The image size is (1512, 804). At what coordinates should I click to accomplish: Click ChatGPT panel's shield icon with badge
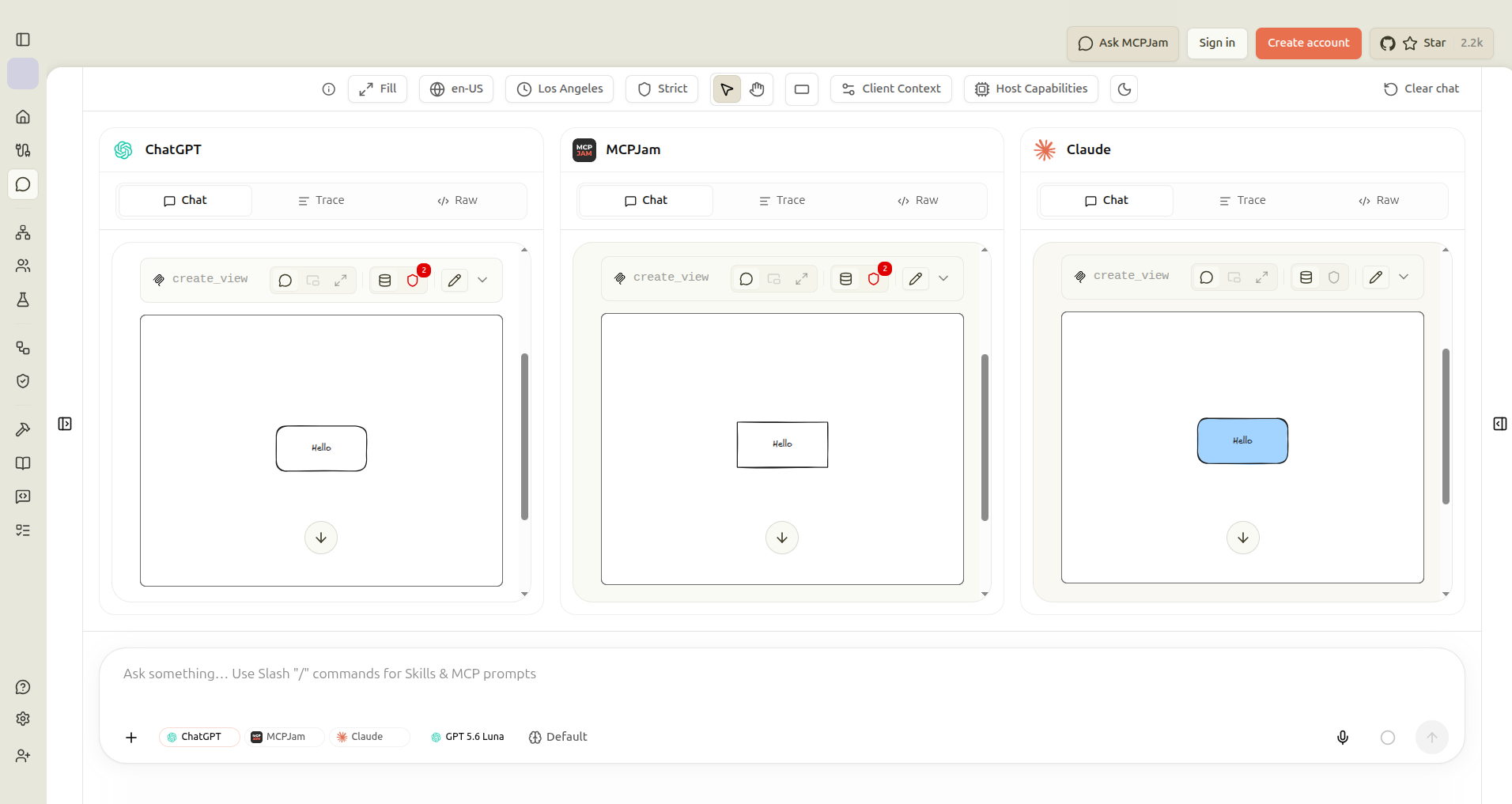click(x=413, y=281)
